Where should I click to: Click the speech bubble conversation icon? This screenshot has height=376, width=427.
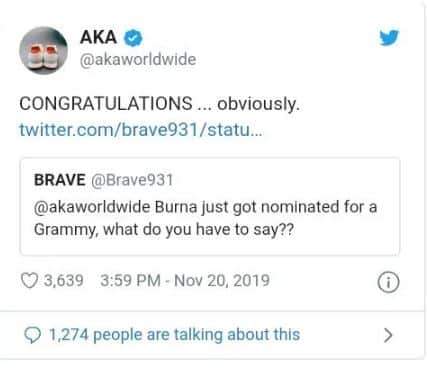pyautogui.click(x=33, y=335)
